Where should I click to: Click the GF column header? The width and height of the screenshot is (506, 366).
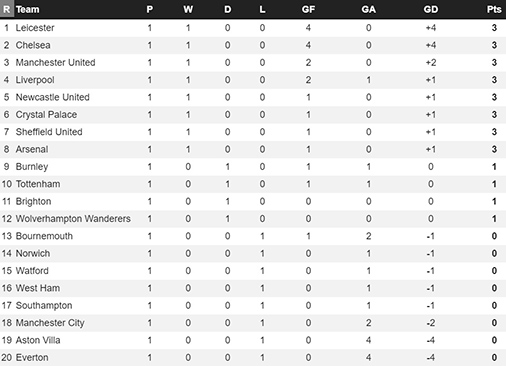308,9
